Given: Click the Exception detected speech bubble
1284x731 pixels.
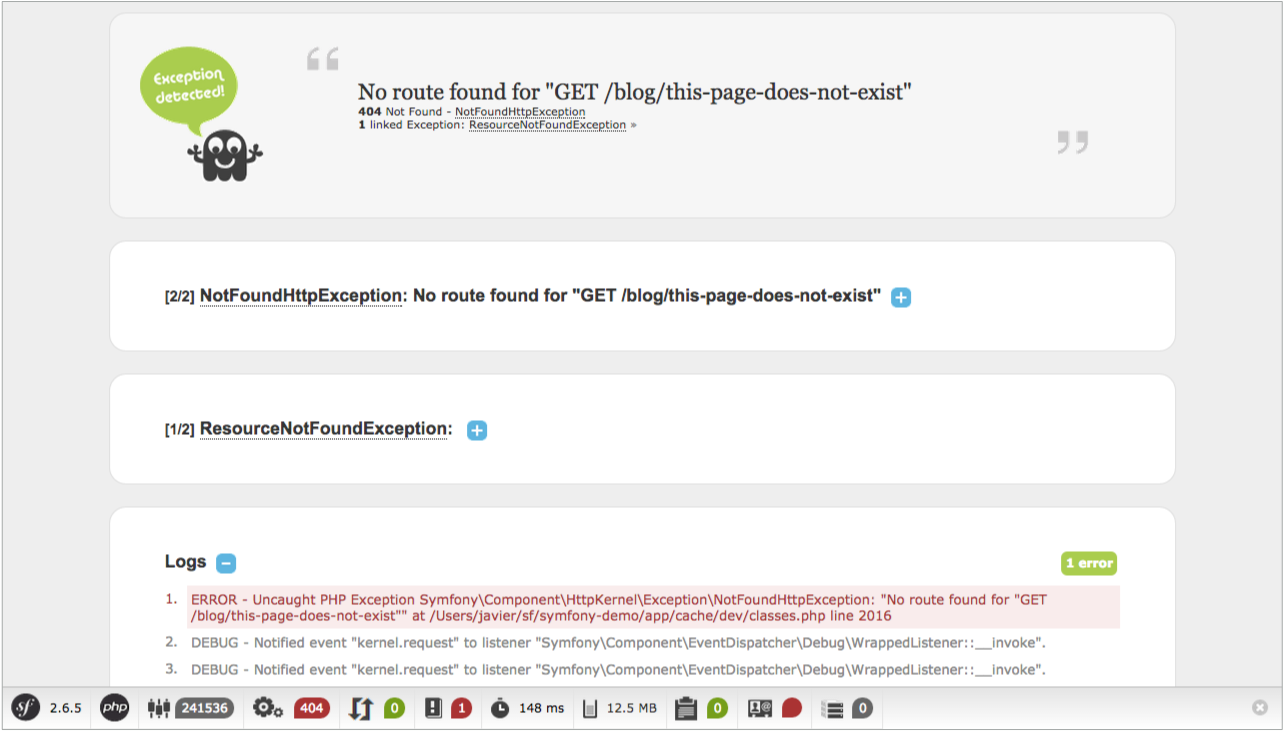Looking at the screenshot, I should pyautogui.click(x=189, y=91).
